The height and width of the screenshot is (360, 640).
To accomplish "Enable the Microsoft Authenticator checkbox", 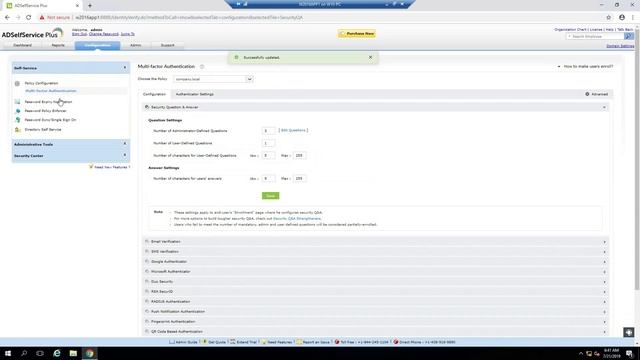I will (147, 271).
